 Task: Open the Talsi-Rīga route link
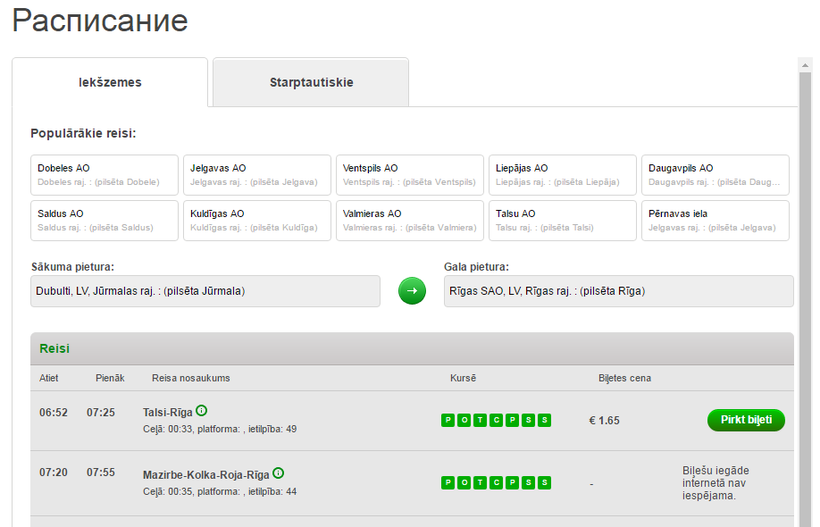point(168,412)
